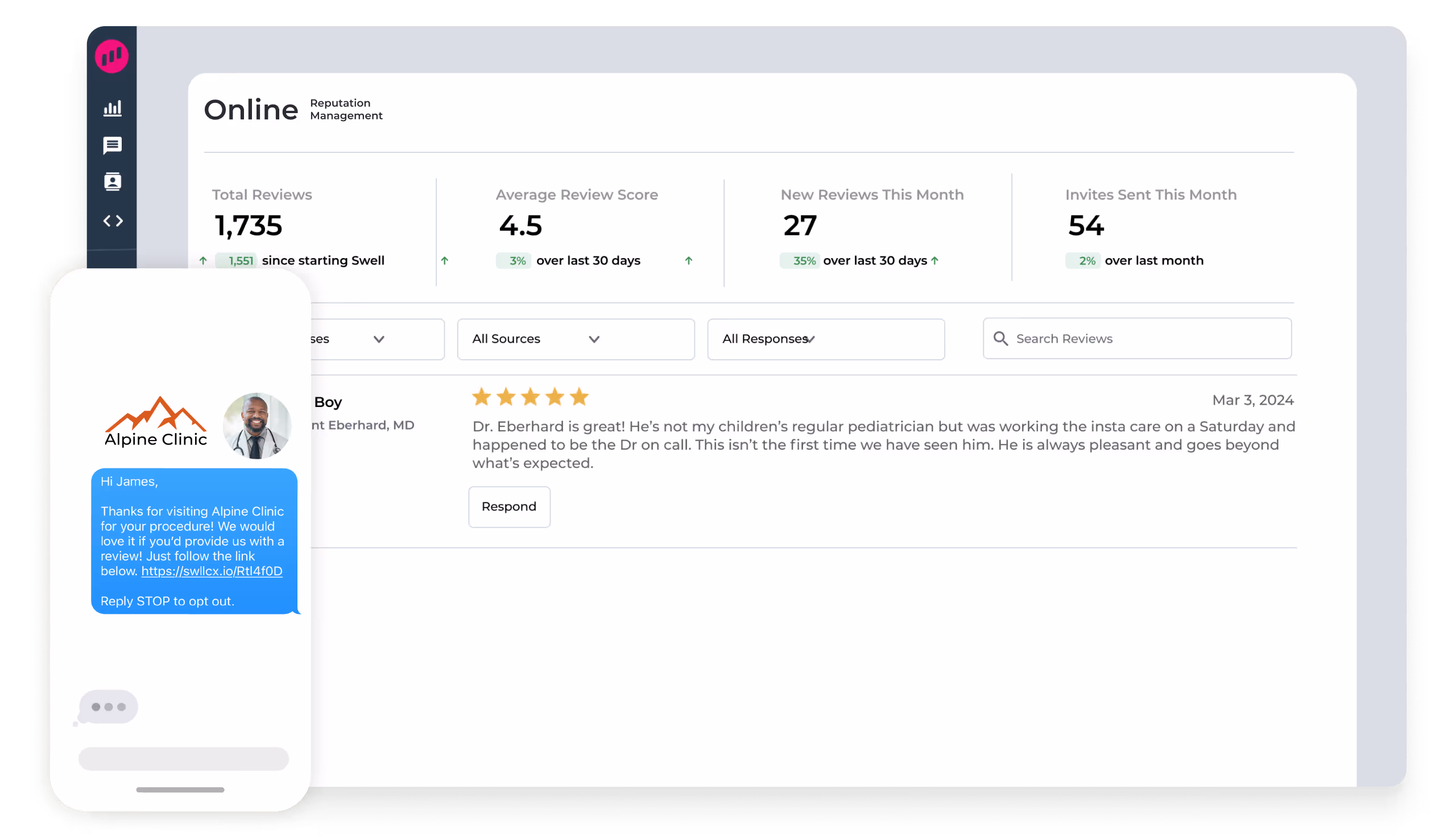This screenshot has height=839, width=1456.
Task: Click the five-star rating on the review
Action: click(530, 397)
